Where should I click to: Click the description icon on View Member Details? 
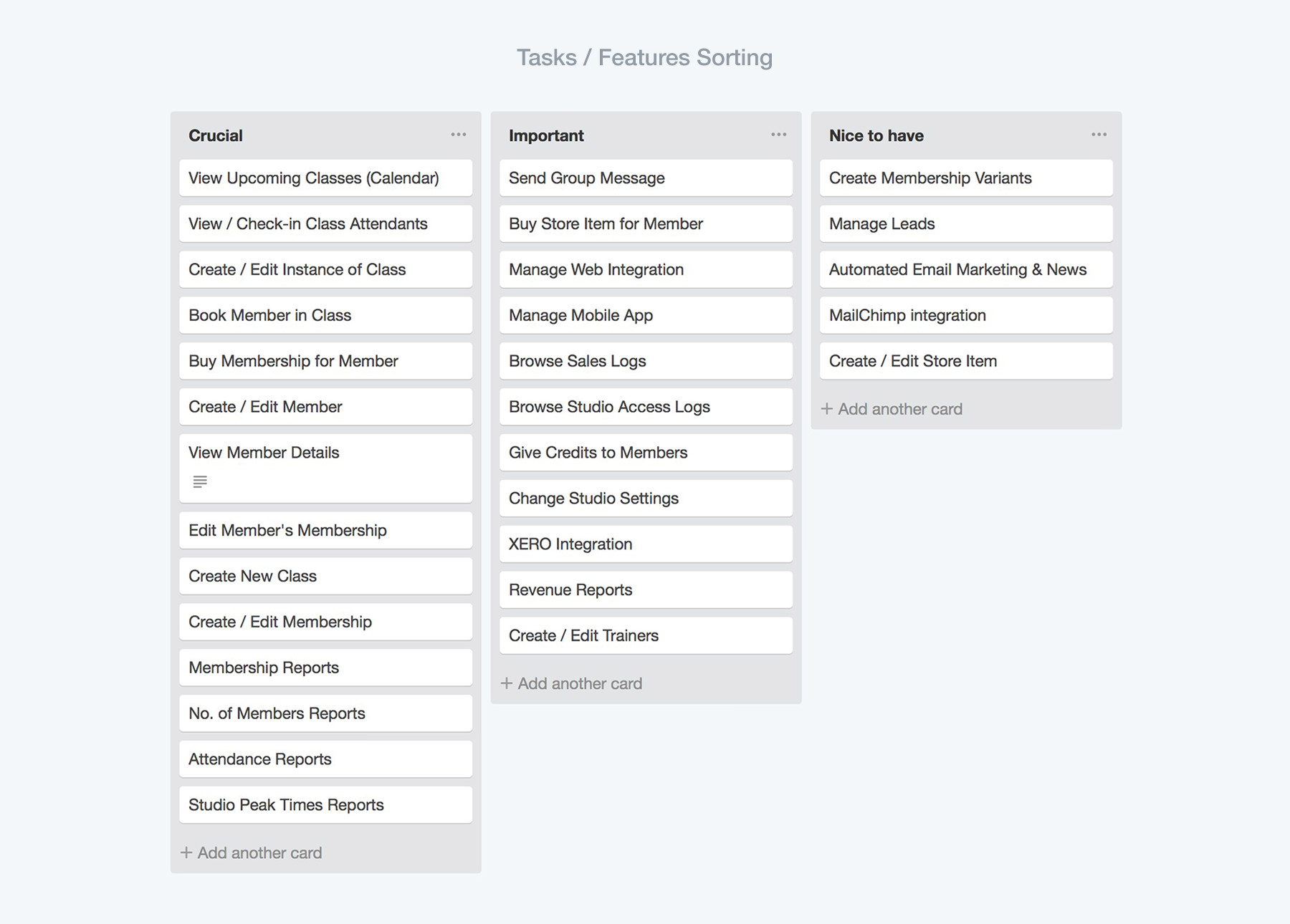click(200, 481)
